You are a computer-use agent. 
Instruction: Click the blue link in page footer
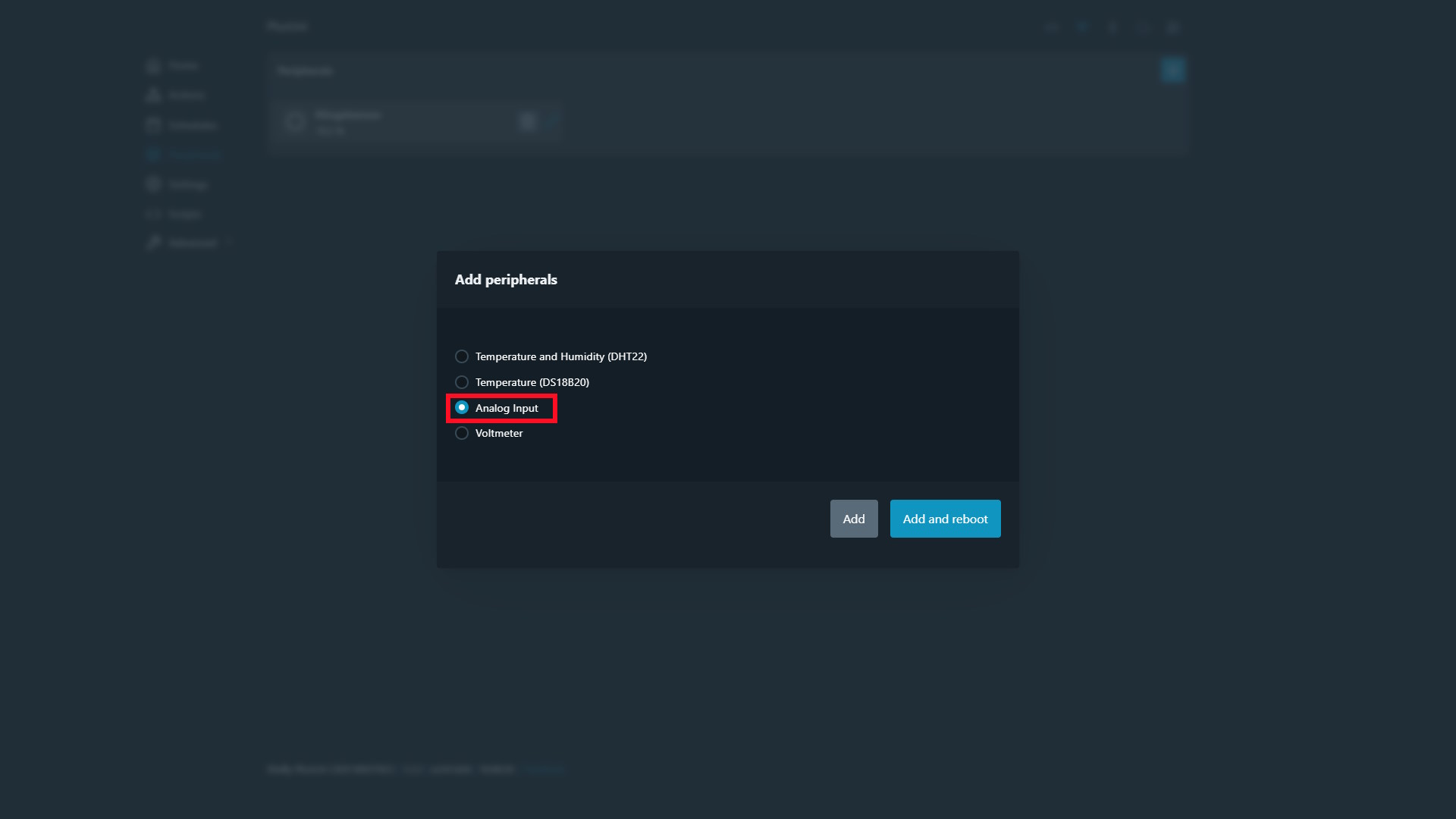click(x=543, y=769)
